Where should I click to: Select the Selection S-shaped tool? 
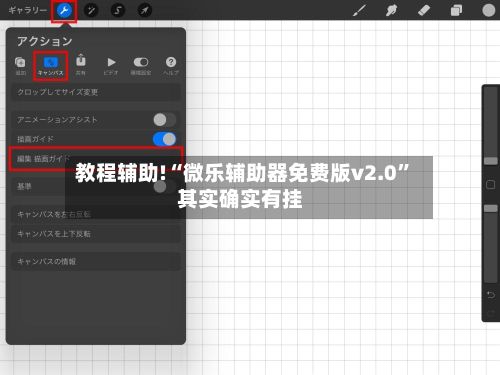click(118, 11)
